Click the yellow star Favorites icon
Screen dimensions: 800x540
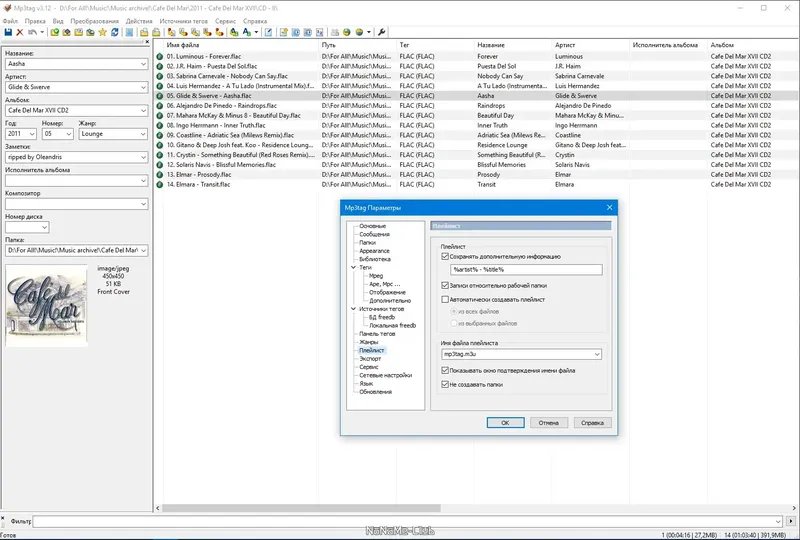[x=103, y=32]
